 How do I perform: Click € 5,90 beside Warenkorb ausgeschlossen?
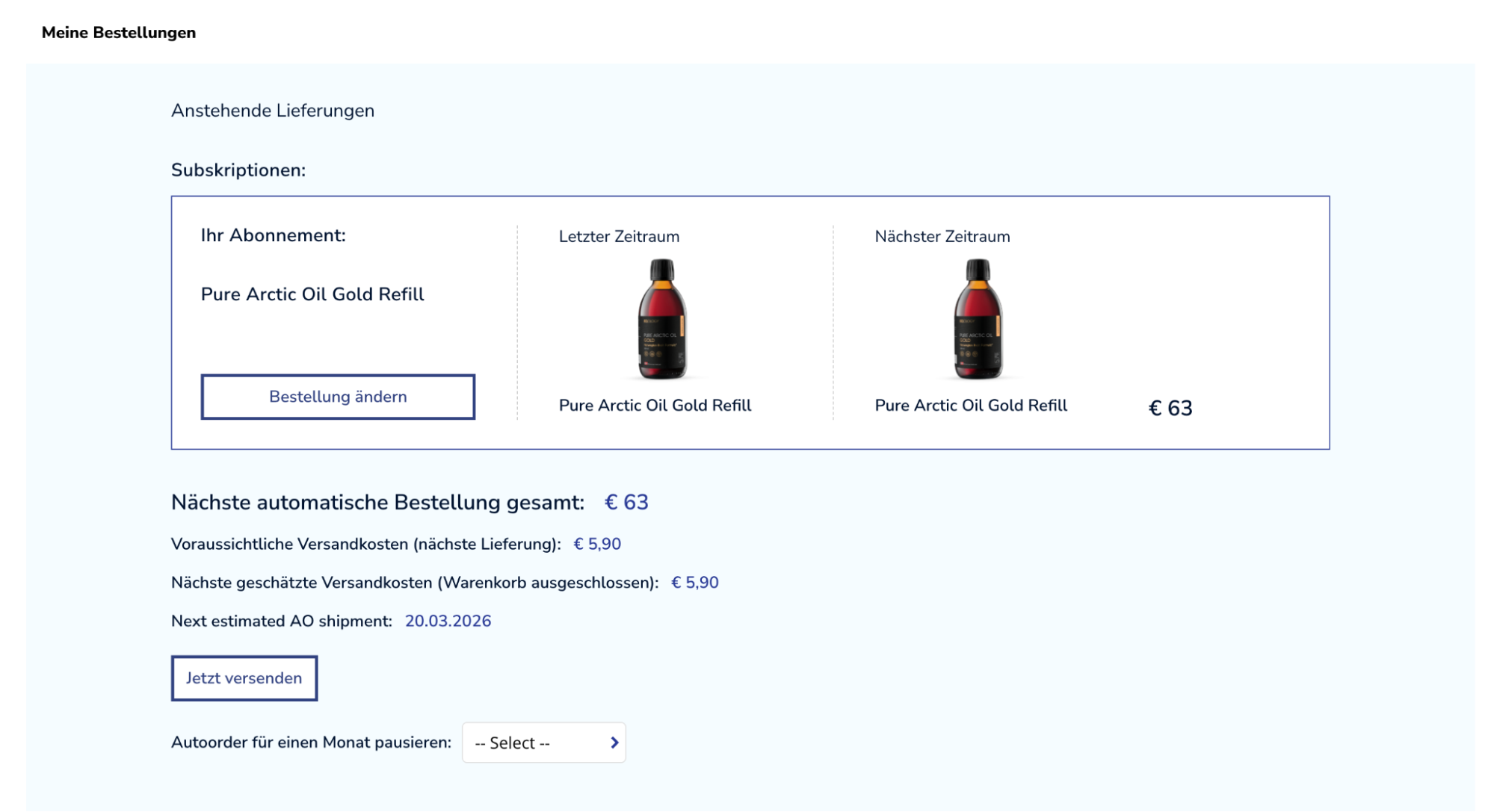click(x=694, y=583)
